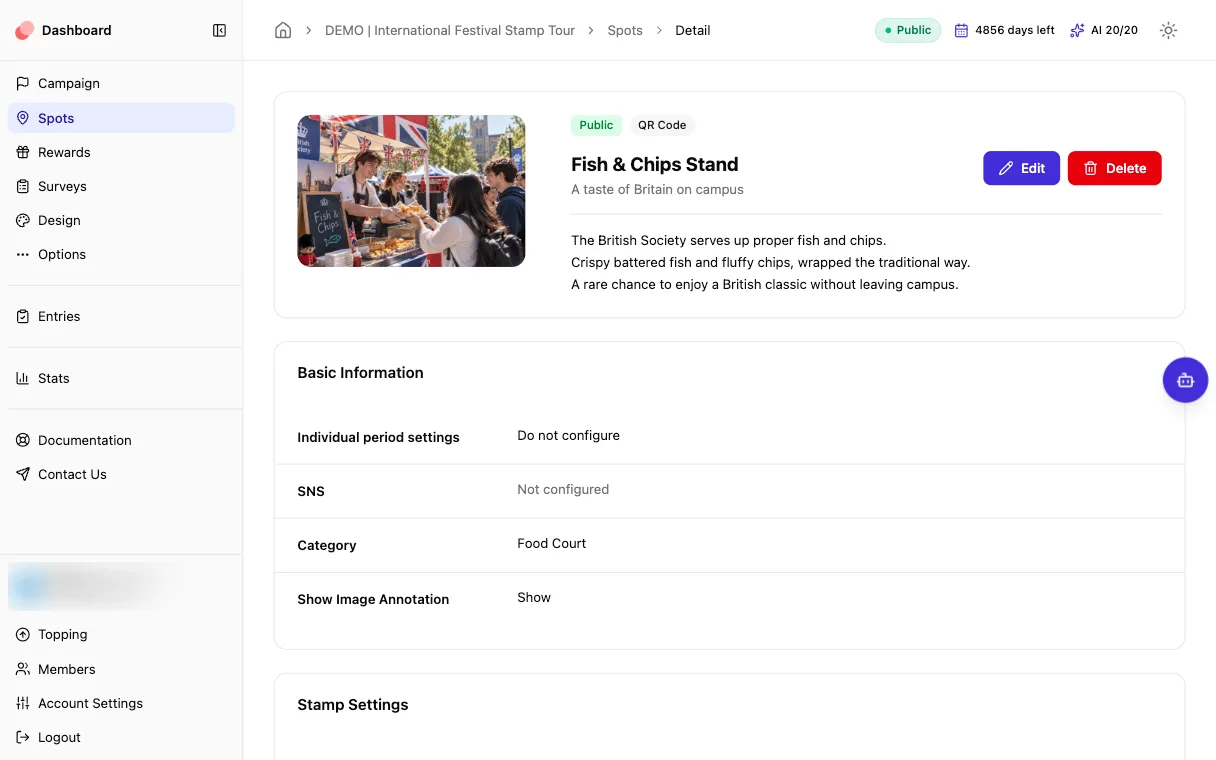Click the Topping up-arrow circle icon

tap(23, 635)
